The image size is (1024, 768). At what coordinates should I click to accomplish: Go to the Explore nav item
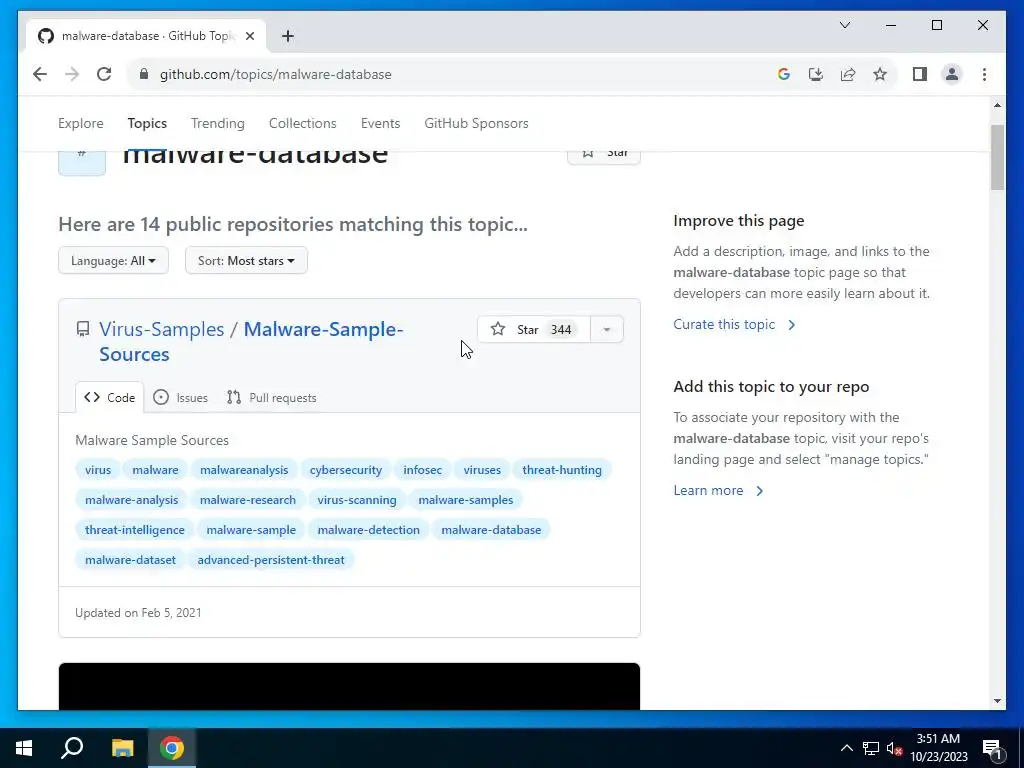point(81,123)
